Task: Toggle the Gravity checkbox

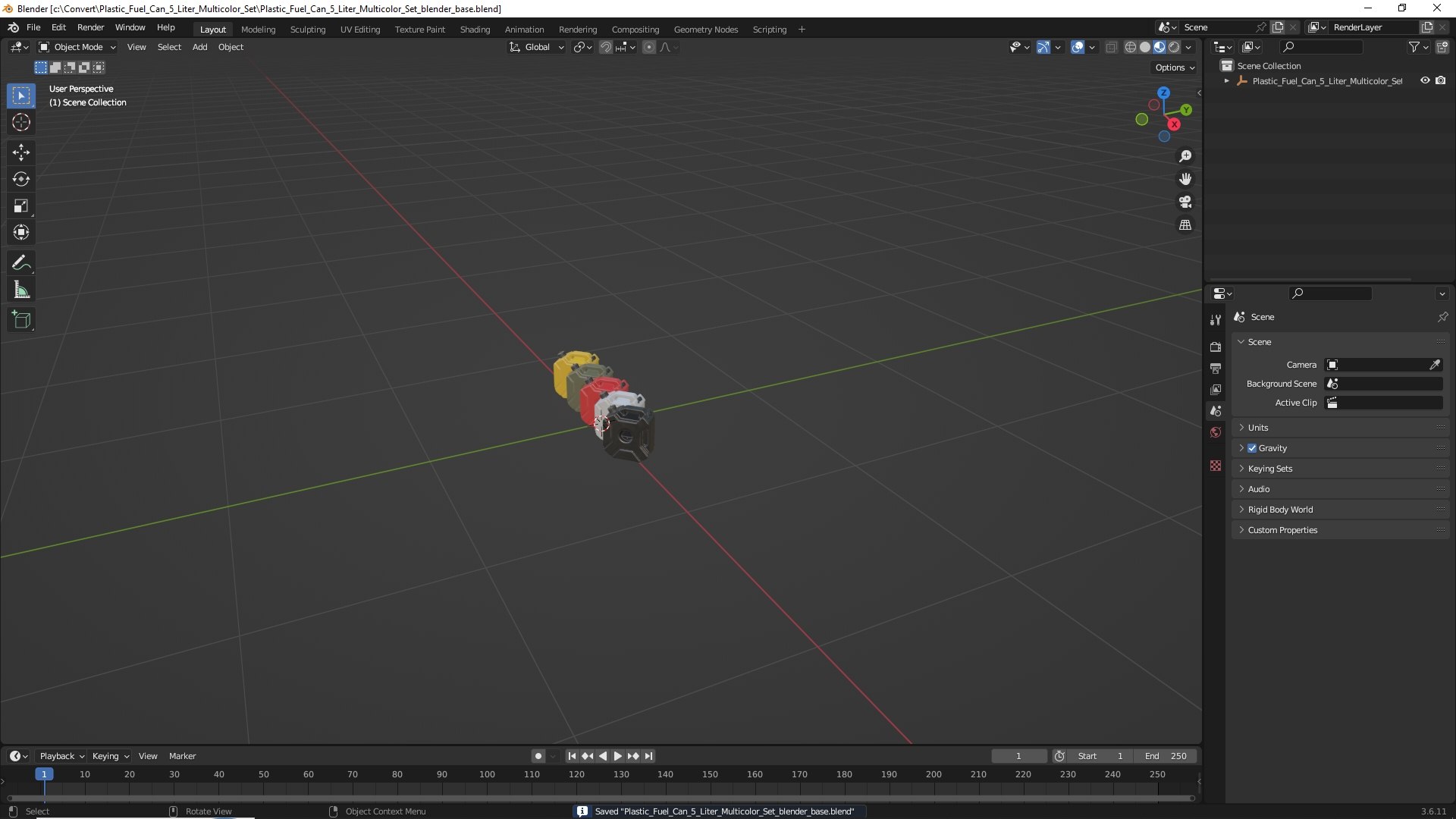Action: pyautogui.click(x=1252, y=448)
